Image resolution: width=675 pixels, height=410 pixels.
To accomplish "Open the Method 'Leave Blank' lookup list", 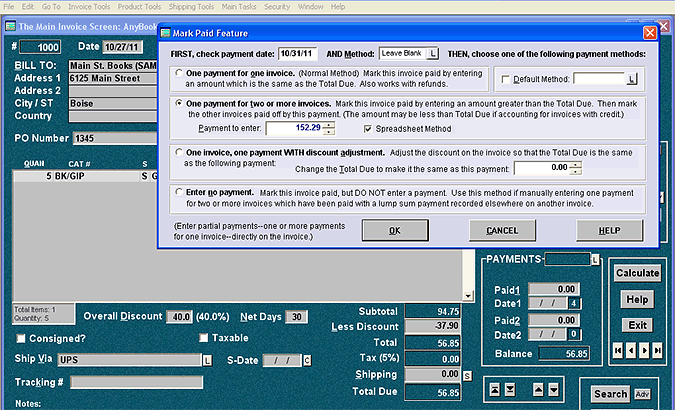I will (x=432, y=52).
